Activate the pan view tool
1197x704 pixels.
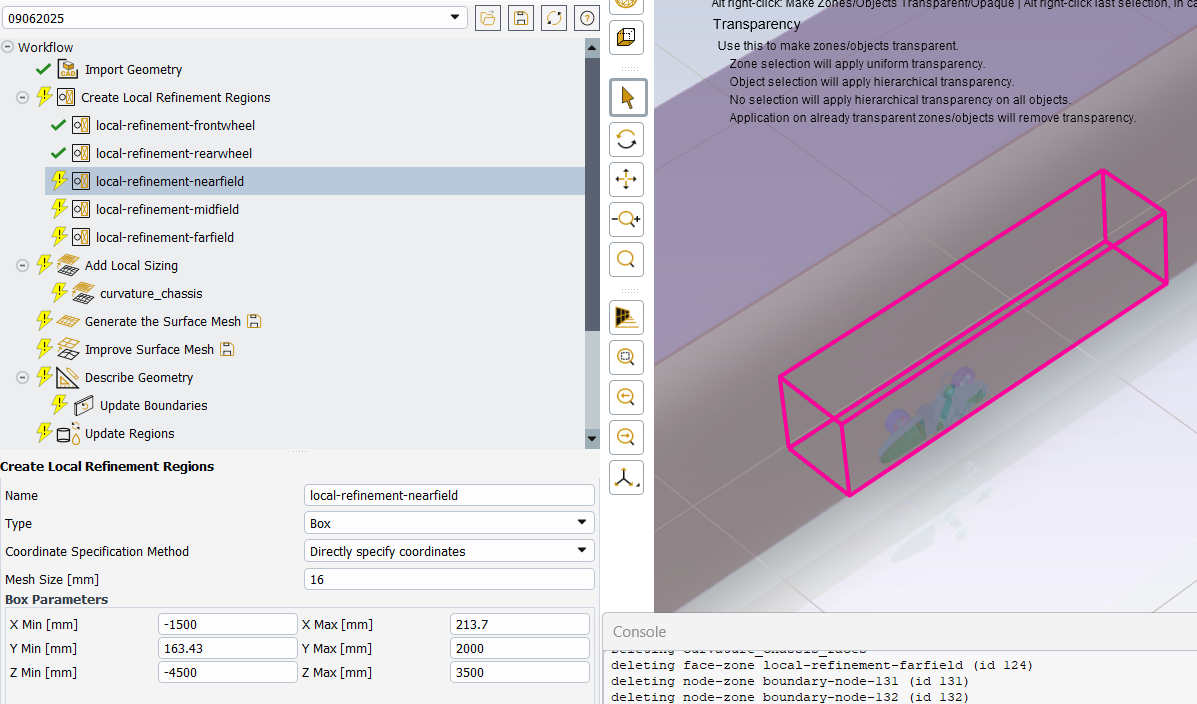627,180
